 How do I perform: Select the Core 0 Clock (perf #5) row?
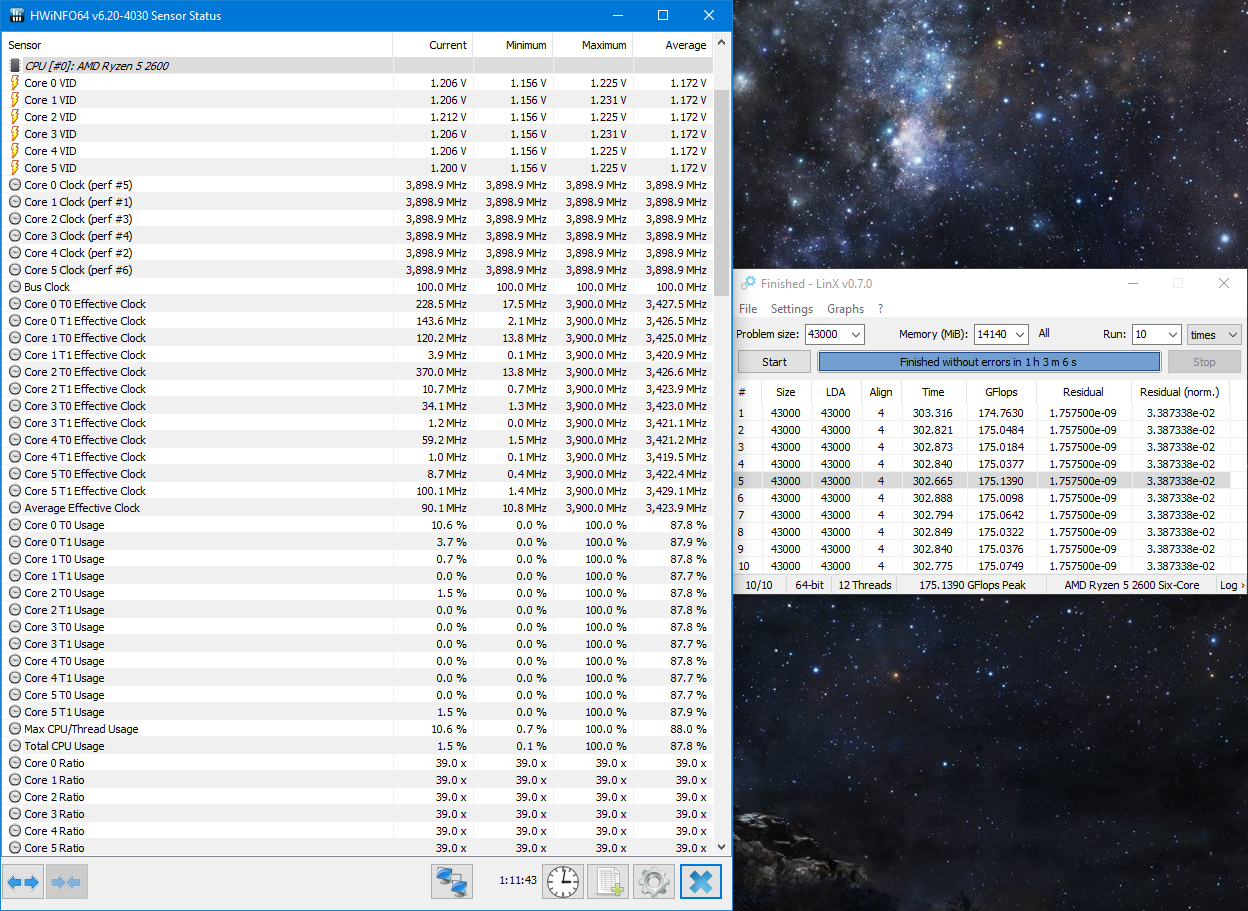[x=357, y=185]
